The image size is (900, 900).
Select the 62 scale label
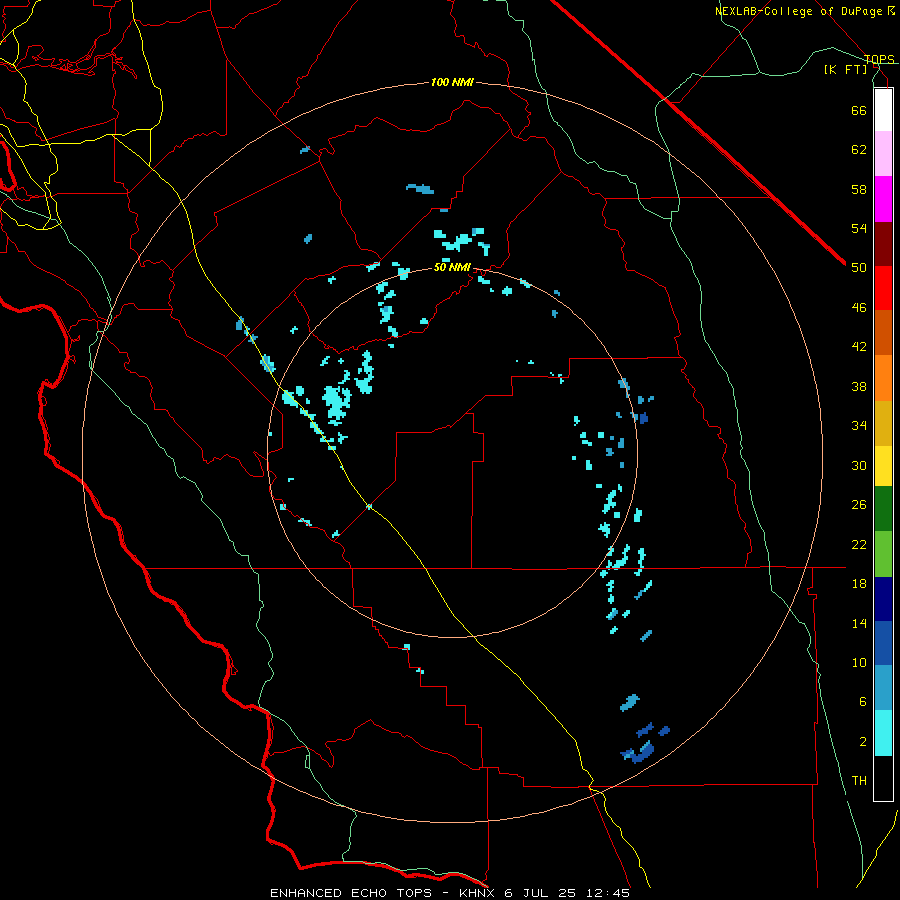859,150
